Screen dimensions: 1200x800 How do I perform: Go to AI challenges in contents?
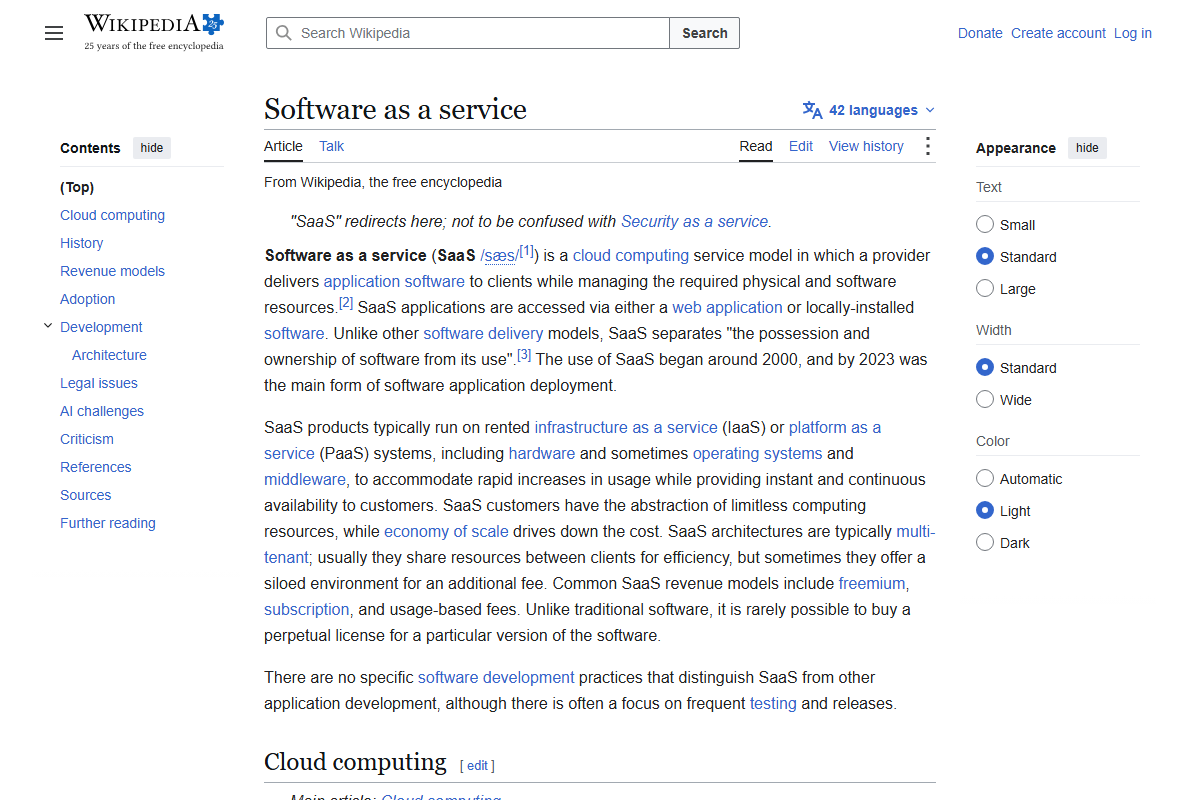click(102, 411)
